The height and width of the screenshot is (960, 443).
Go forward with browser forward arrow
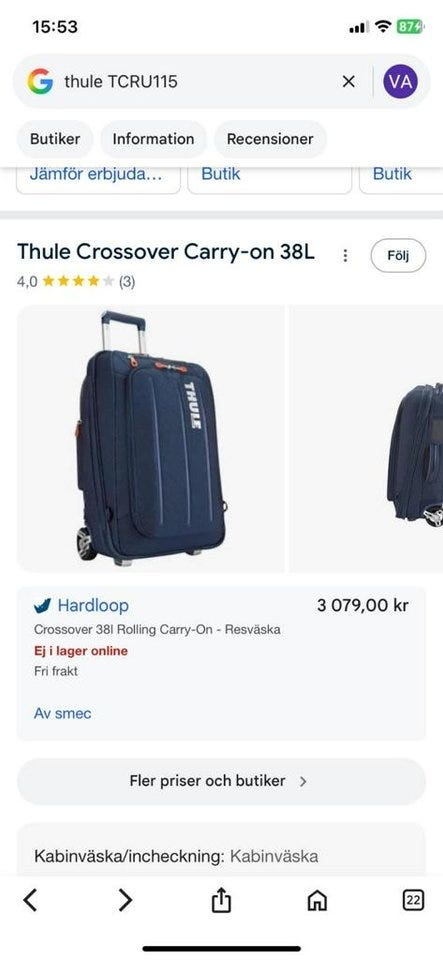[x=125, y=900]
